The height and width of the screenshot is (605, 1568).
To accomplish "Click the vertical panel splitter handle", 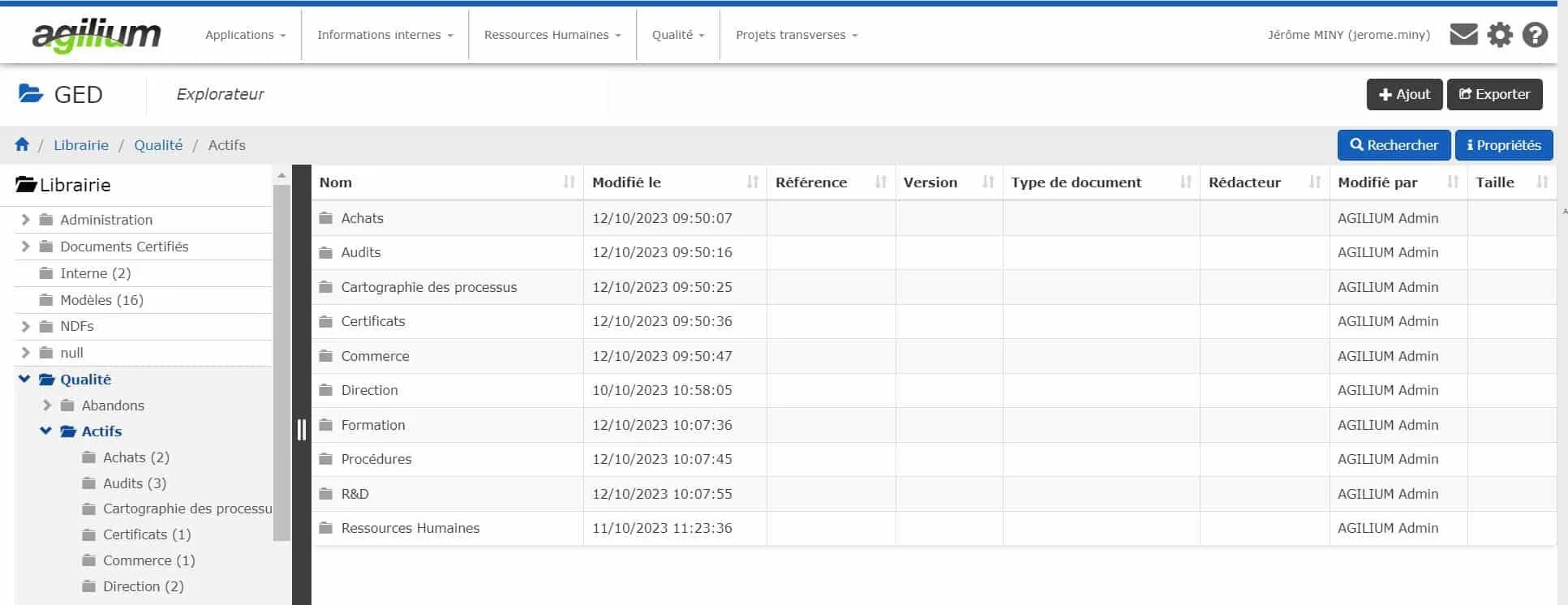I will tap(301, 430).
